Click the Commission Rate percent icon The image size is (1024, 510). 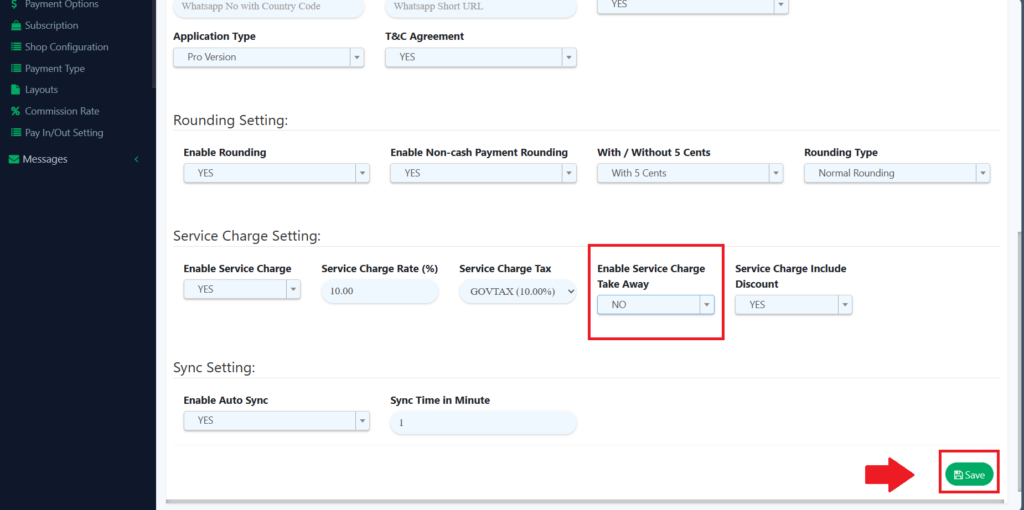(x=16, y=112)
